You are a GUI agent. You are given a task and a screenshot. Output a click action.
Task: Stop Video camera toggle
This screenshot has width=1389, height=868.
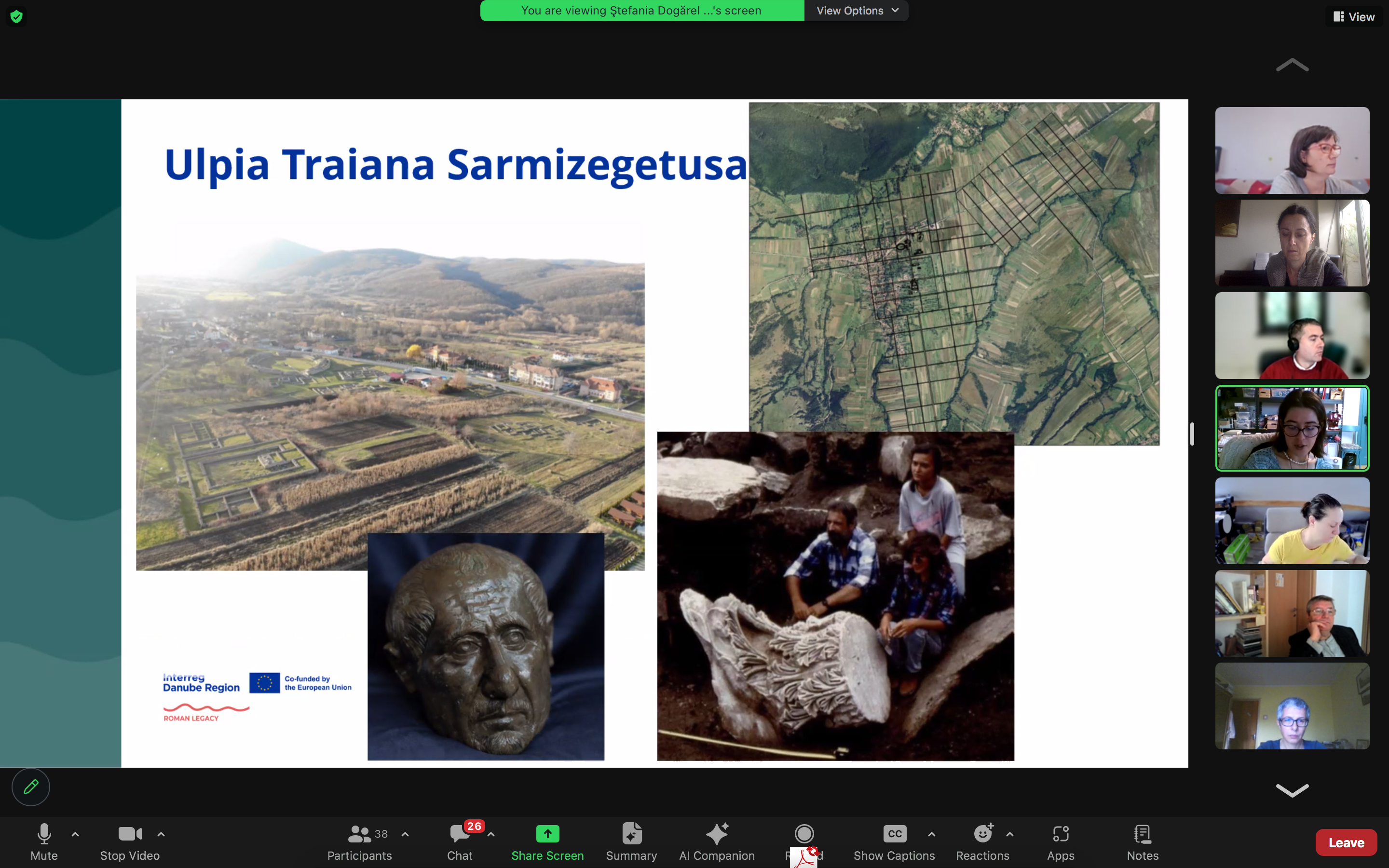pyautogui.click(x=130, y=842)
